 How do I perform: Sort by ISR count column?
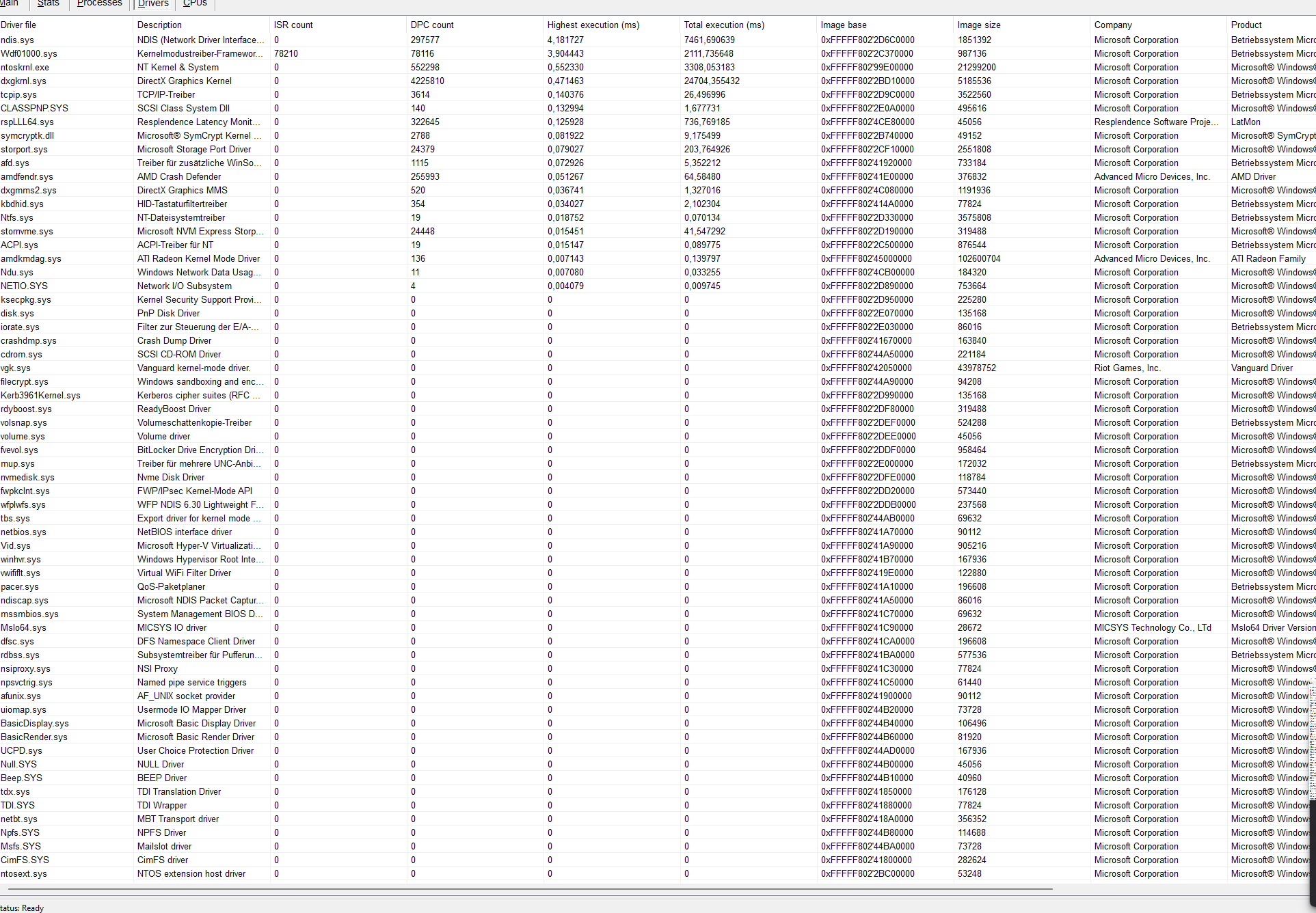[293, 25]
